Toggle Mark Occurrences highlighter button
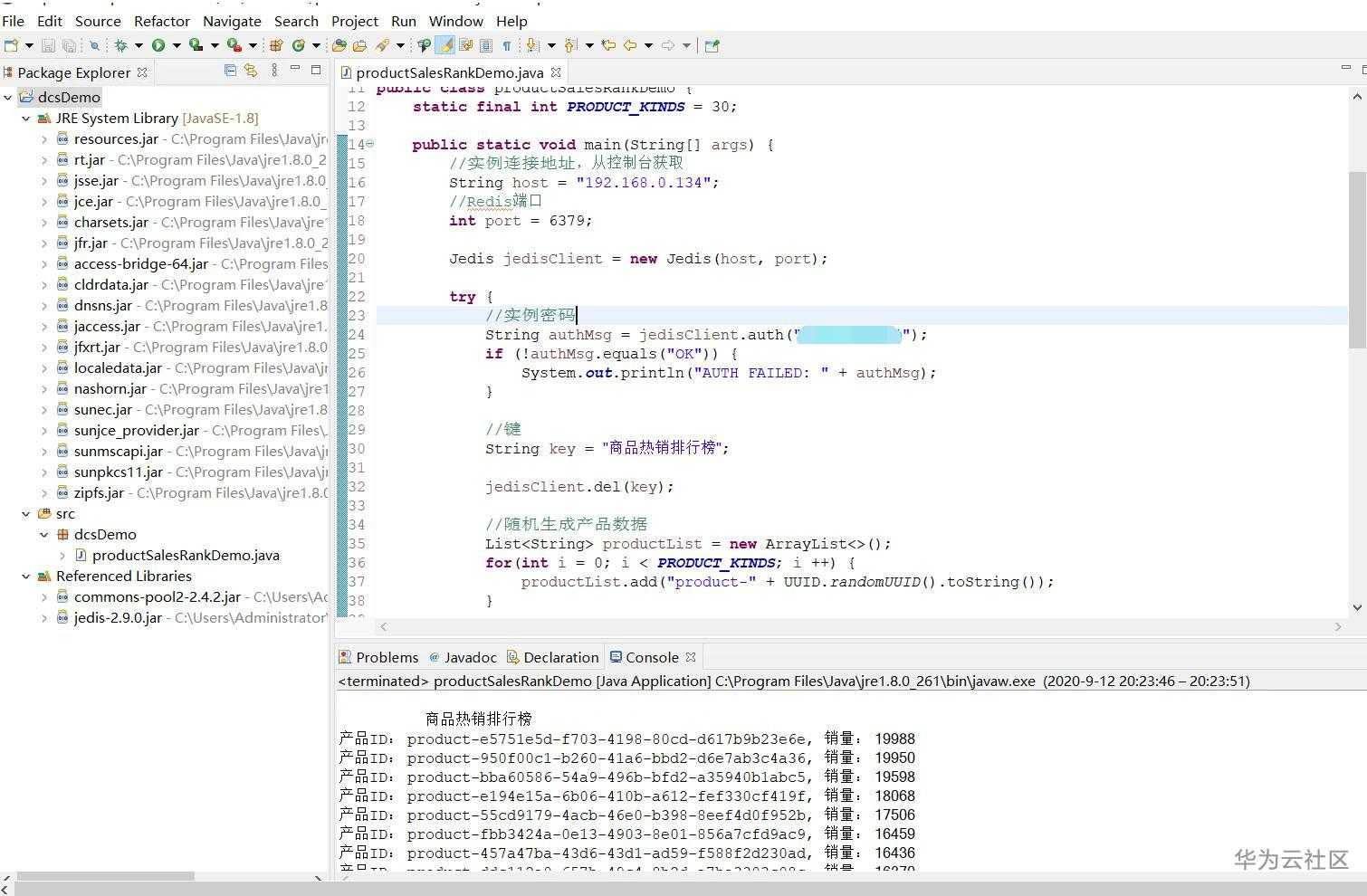The width and height of the screenshot is (1367, 896). [445, 45]
